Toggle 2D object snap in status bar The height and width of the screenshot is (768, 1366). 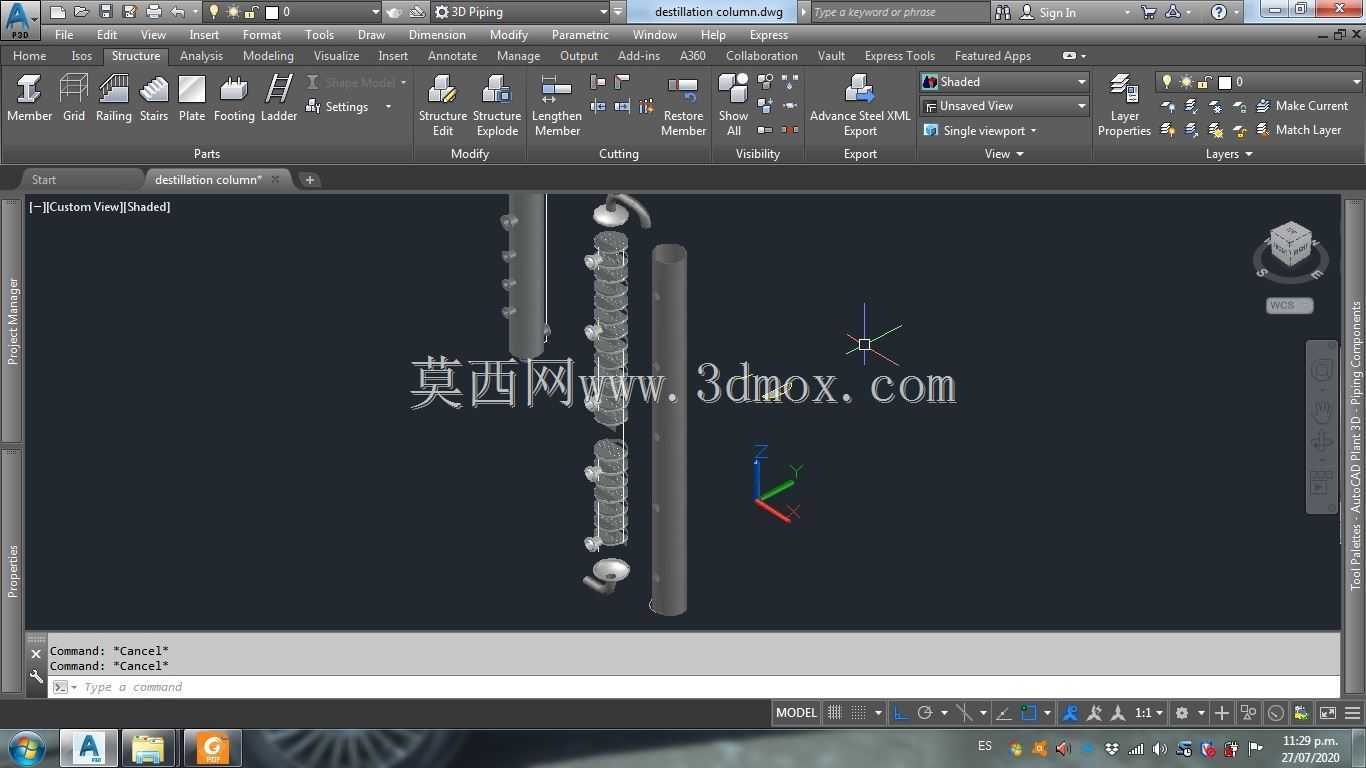(1028, 713)
